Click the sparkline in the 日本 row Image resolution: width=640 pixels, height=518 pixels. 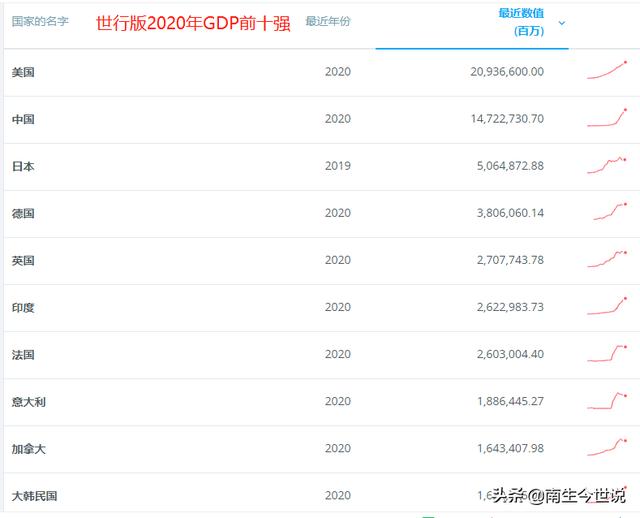click(607, 165)
